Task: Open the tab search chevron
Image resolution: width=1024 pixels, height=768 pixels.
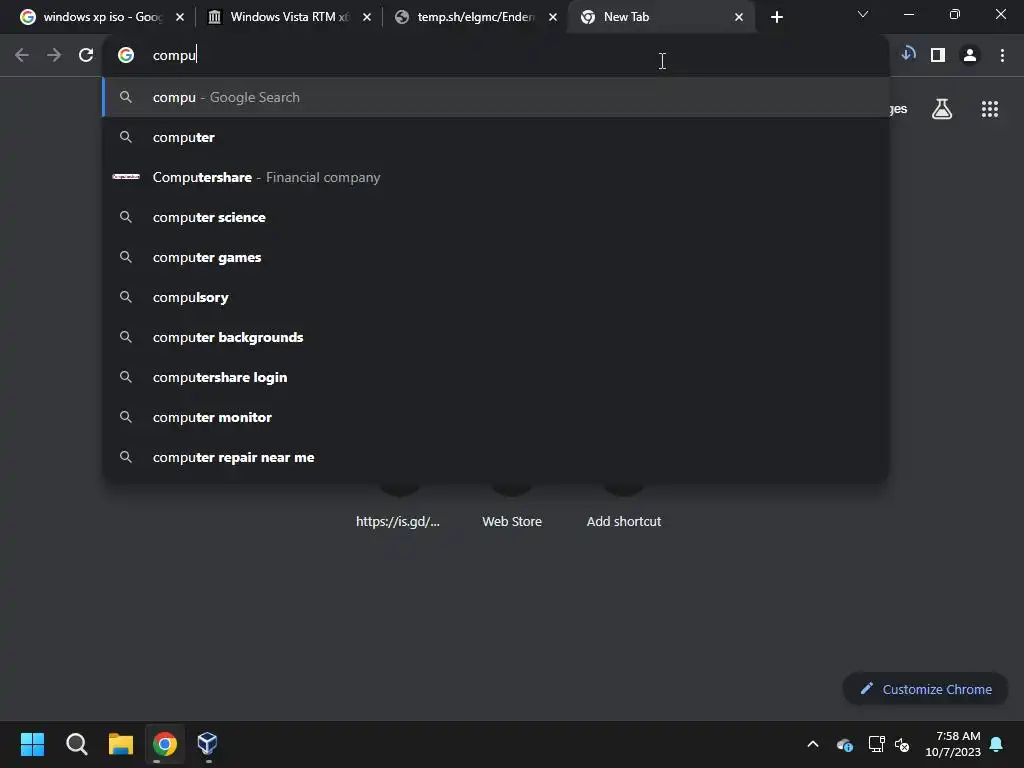Action: tap(863, 14)
